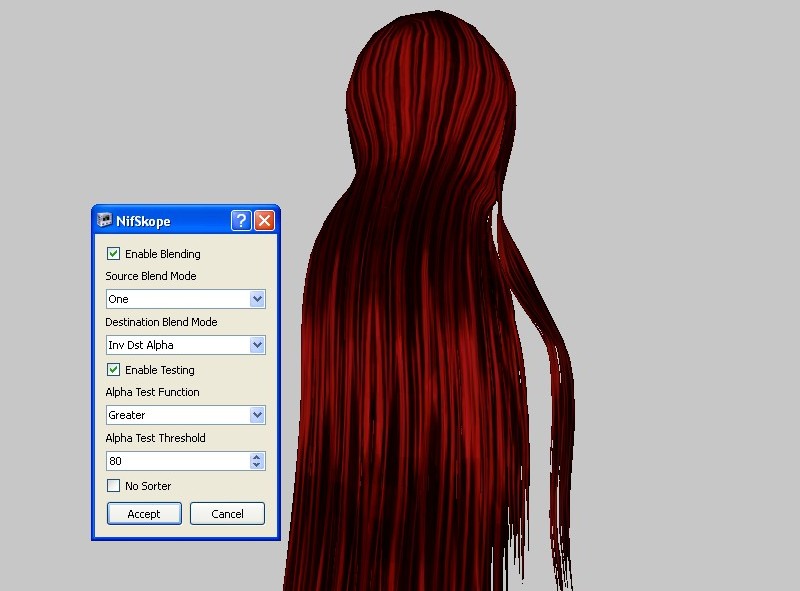The image size is (800, 591).
Task: Click the Cancel button
Action: [x=228, y=513]
